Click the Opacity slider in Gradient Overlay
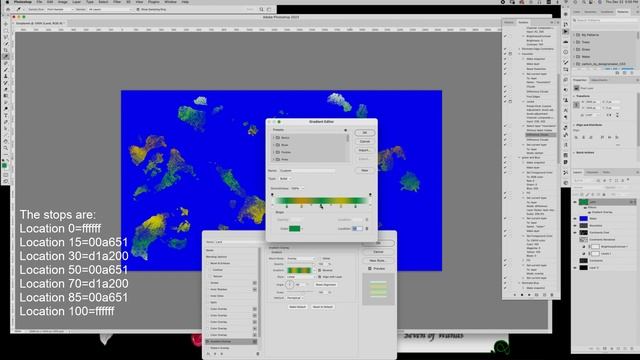640x360 pixels. 301,264
